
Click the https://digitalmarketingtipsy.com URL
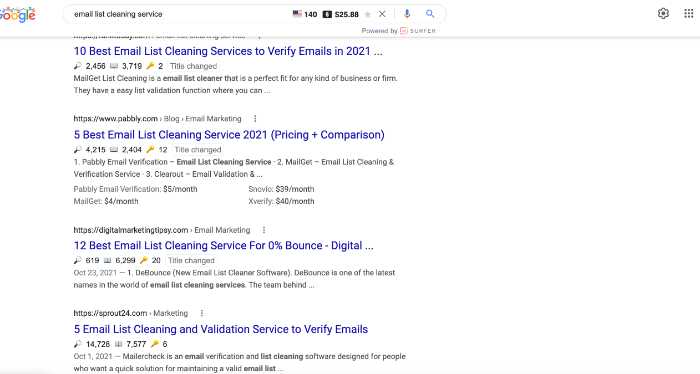click(x=131, y=230)
